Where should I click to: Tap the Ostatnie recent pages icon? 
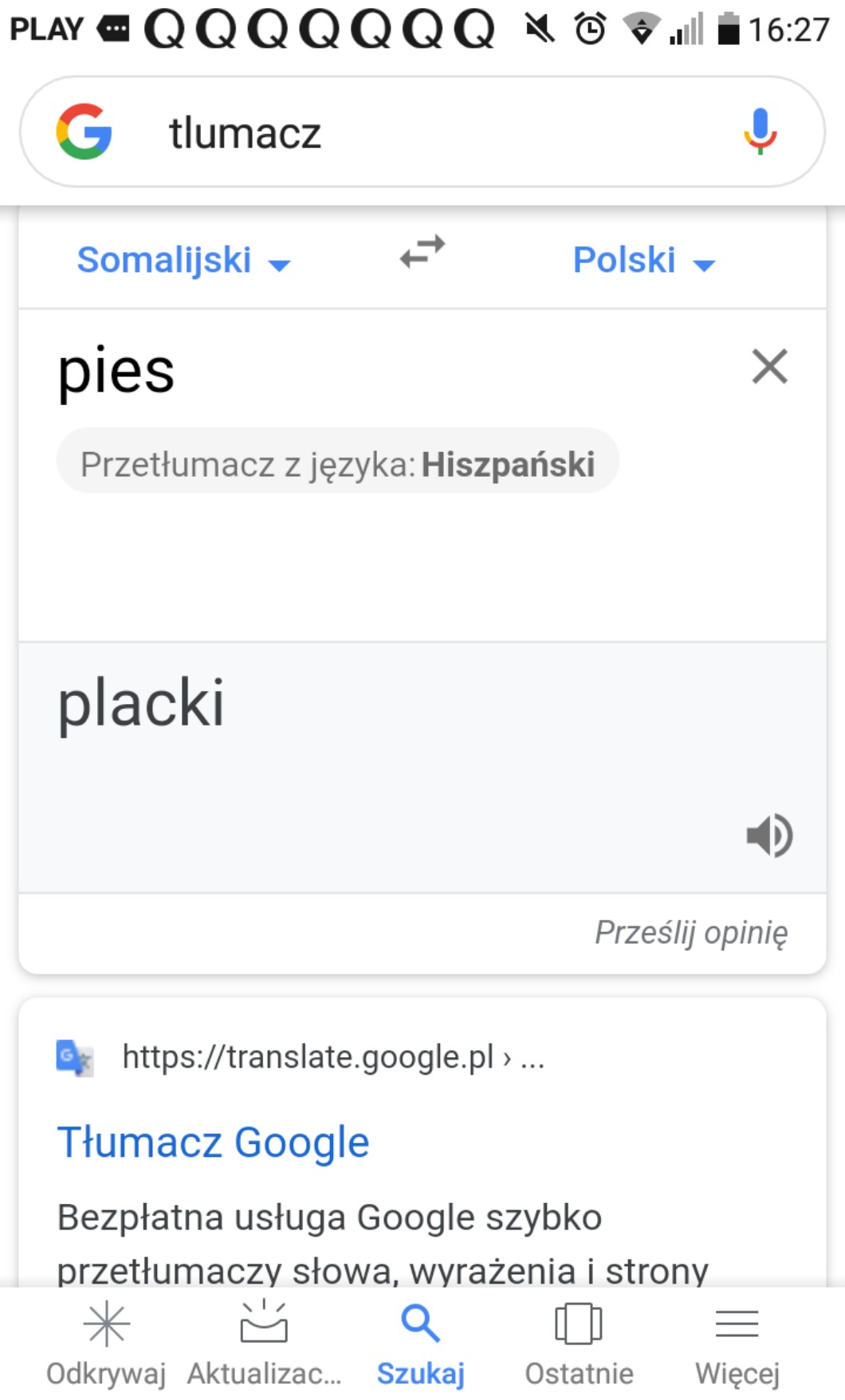(x=579, y=1325)
